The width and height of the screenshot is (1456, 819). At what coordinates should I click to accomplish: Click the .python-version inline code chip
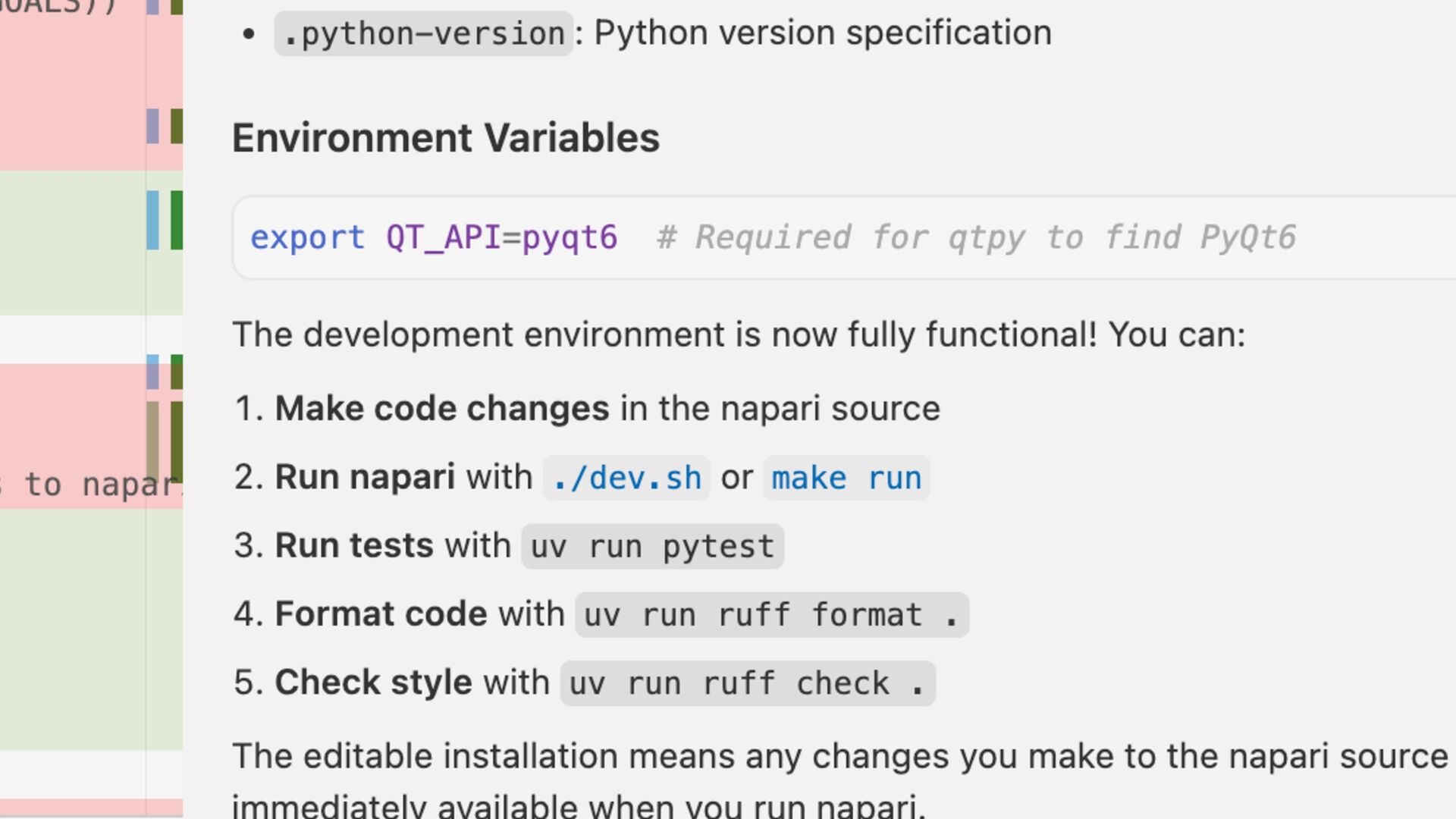[x=424, y=34]
